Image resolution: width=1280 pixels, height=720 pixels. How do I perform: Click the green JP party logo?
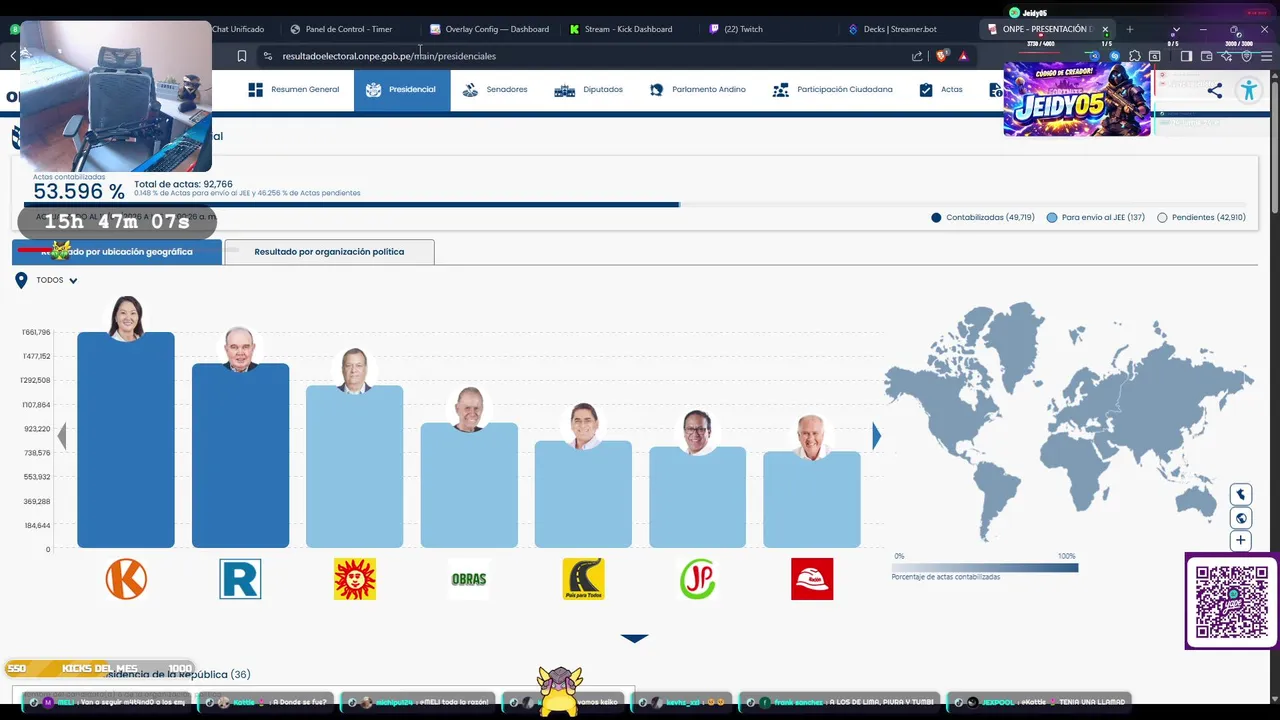(x=698, y=579)
